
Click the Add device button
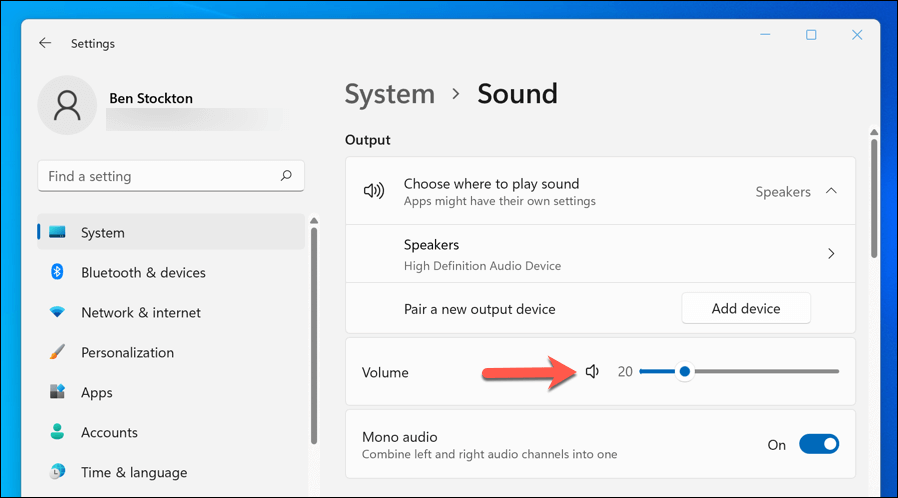(x=745, y=309)
